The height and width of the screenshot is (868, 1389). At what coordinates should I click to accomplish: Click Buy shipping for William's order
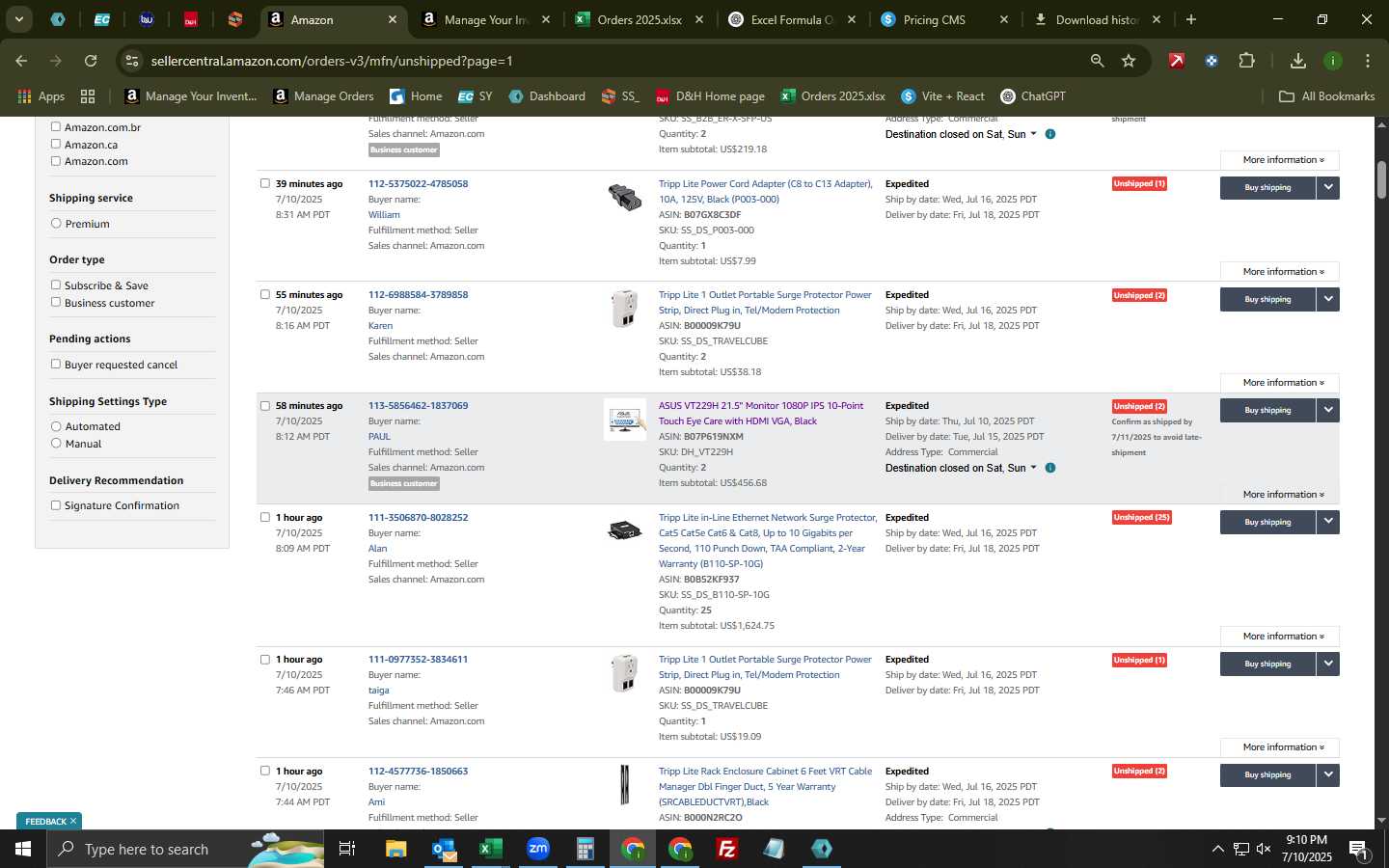(x=1267, y=187)
